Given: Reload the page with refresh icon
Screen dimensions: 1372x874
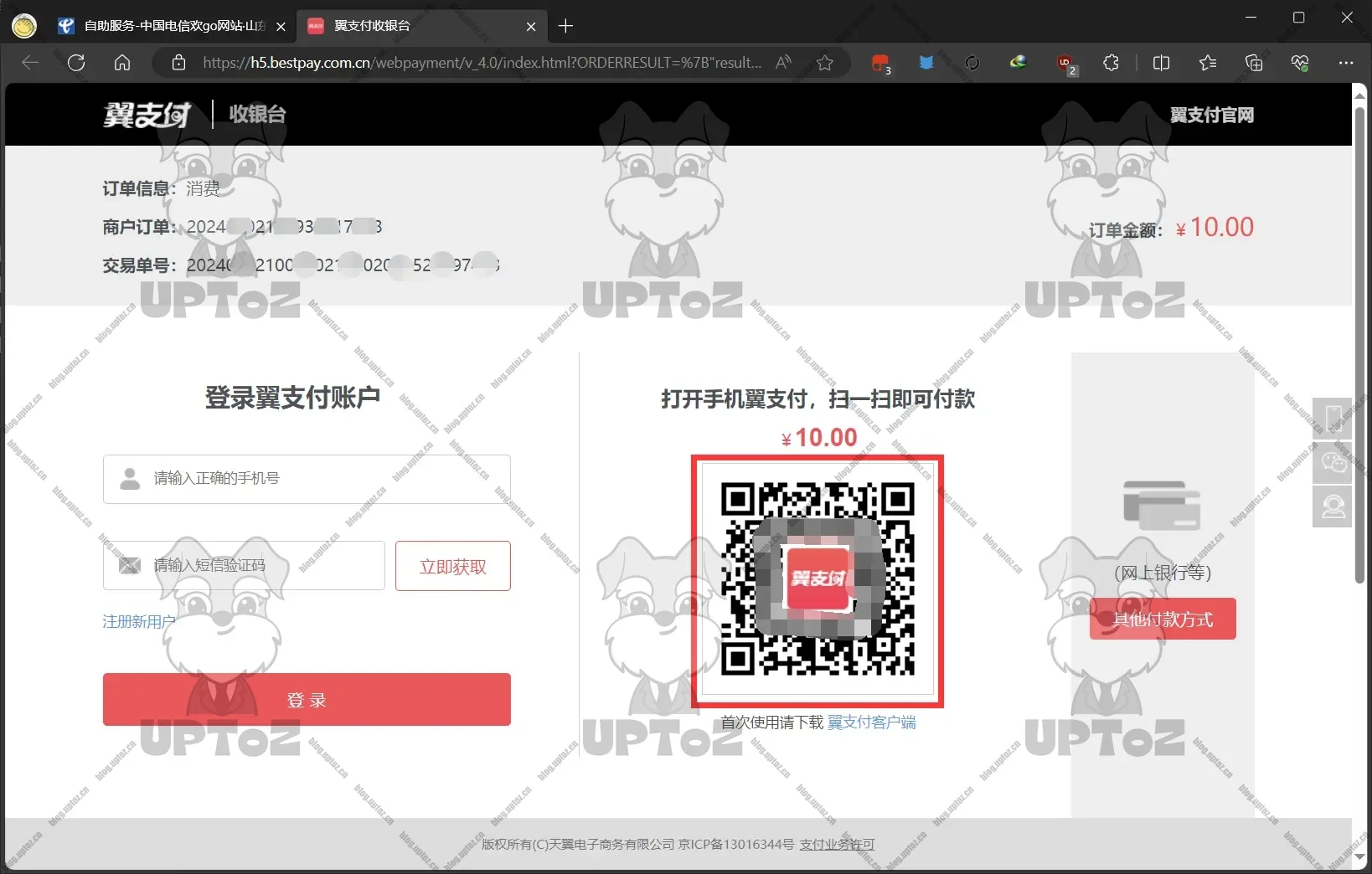Looking at the screenshot, I should pos(76,63).
